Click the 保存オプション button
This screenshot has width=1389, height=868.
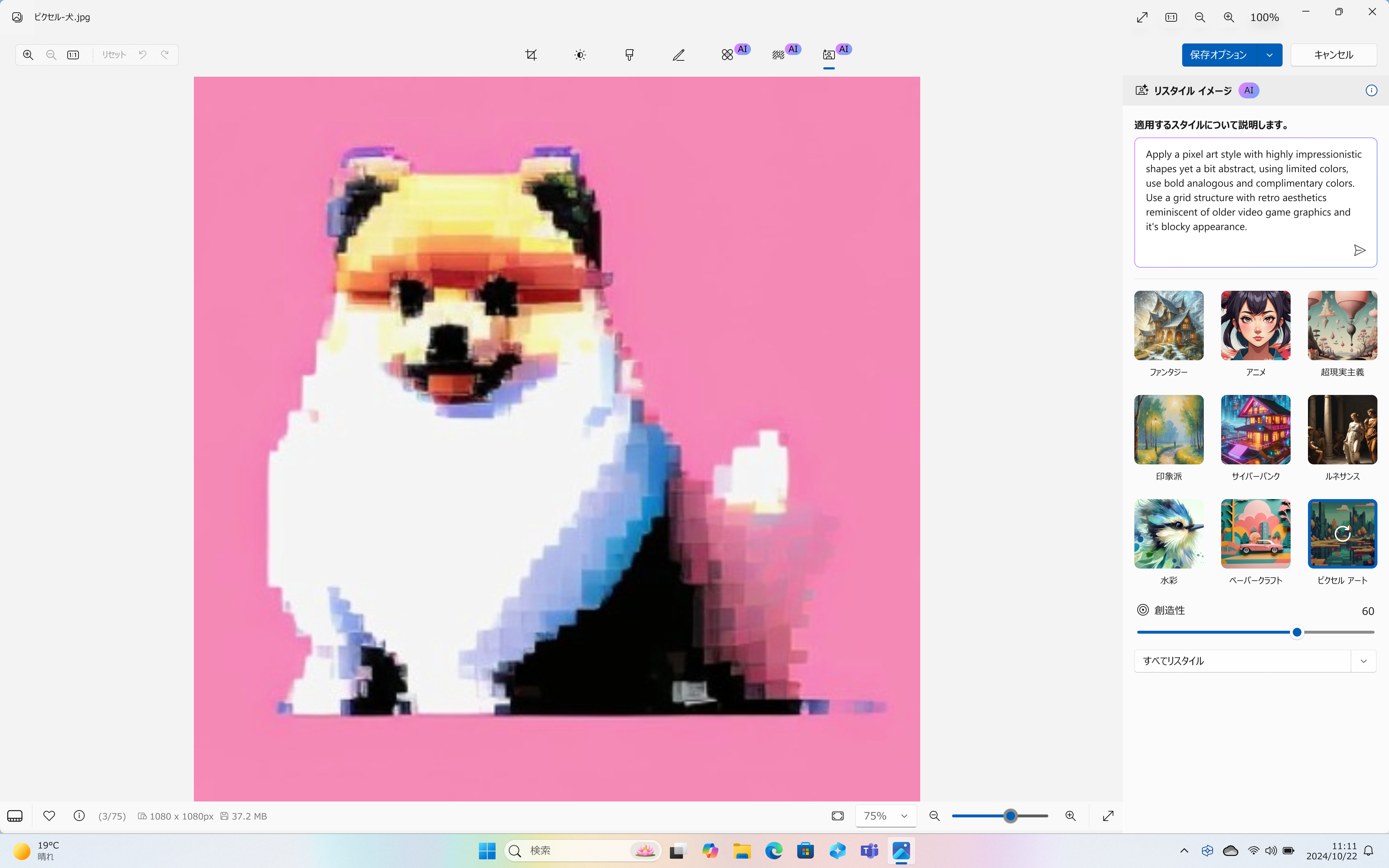(x=1219, y=55)
